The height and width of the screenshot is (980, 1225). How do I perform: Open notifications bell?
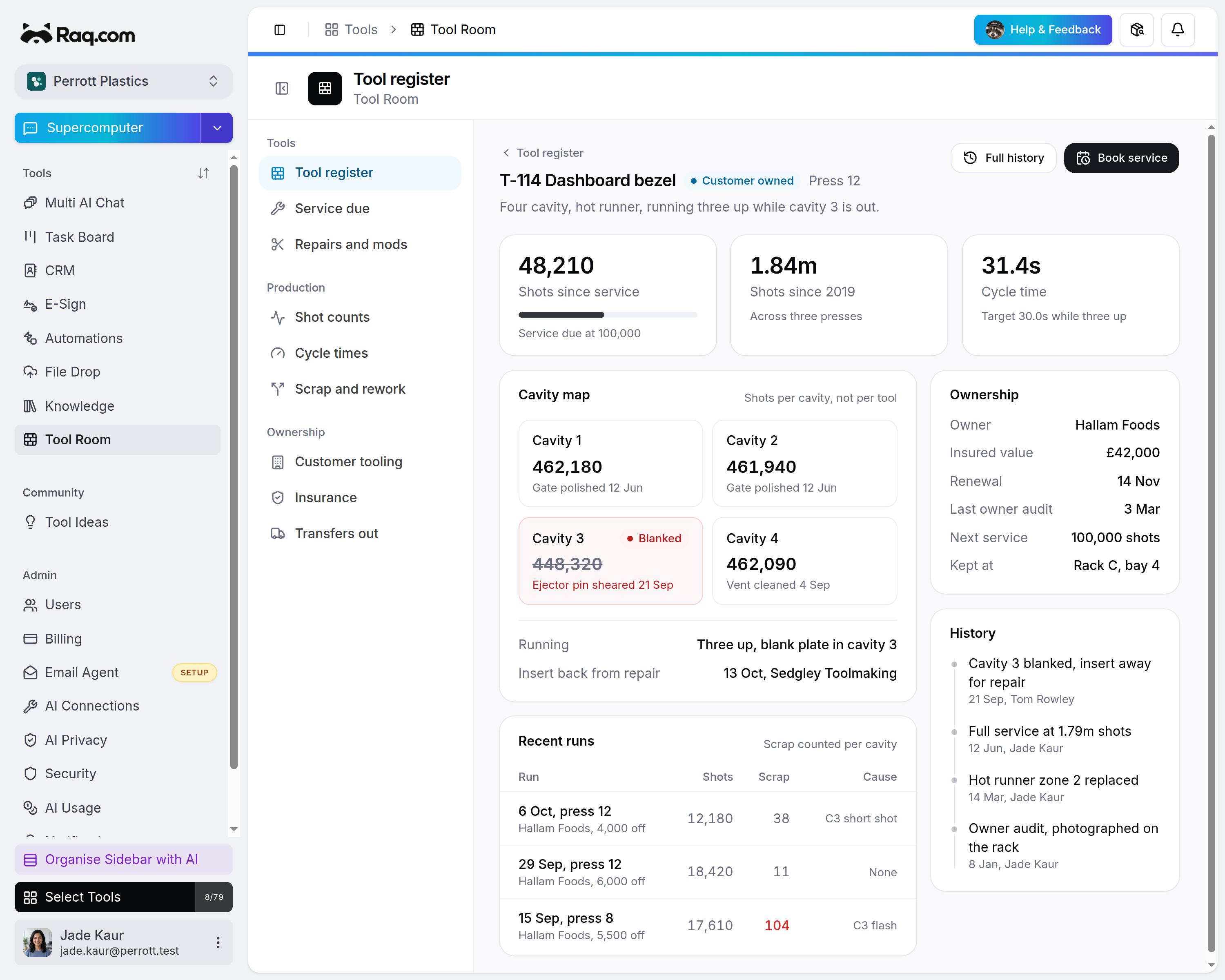[x=1177, y=29]
